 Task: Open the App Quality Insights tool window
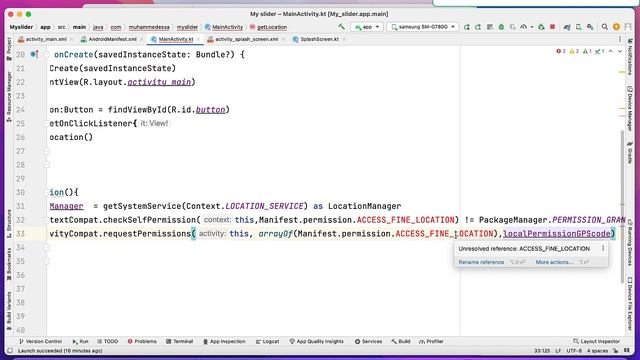316,341
